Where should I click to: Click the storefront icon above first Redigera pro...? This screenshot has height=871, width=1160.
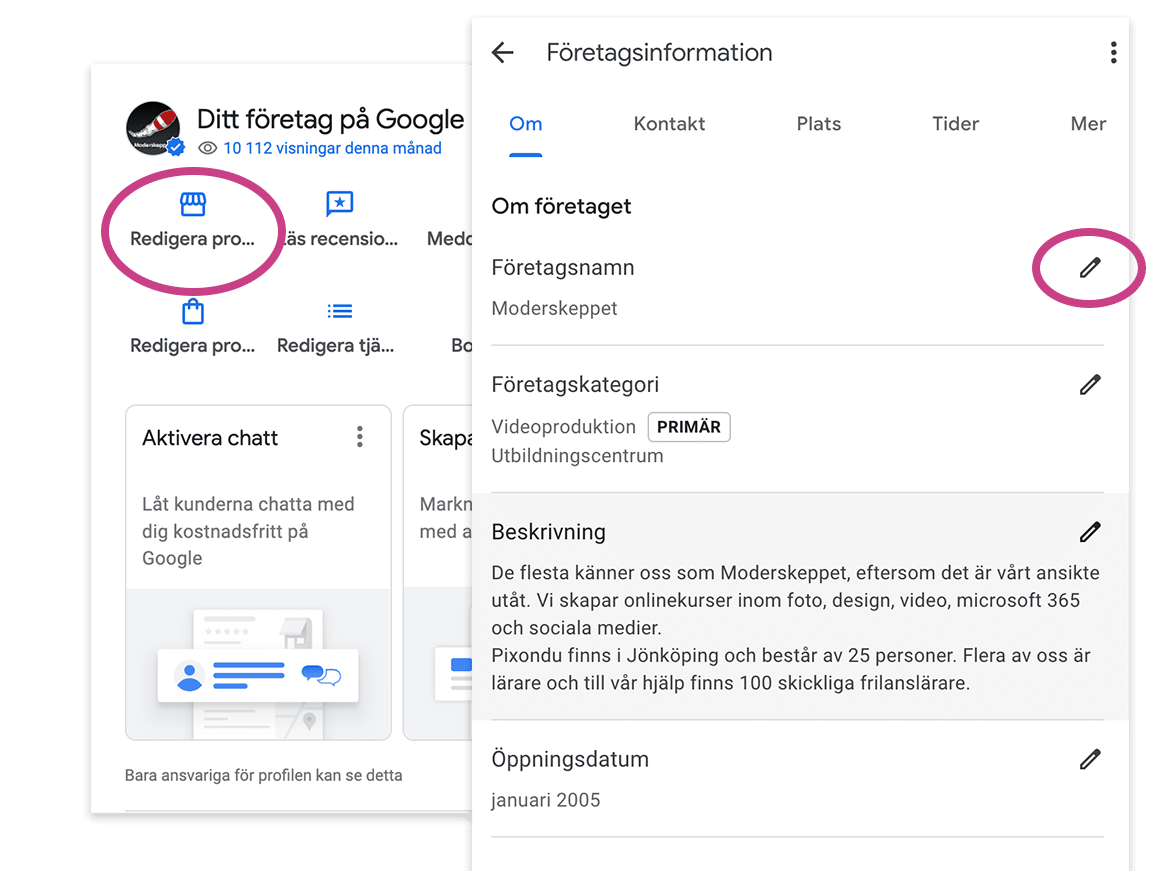click(193, 204)
